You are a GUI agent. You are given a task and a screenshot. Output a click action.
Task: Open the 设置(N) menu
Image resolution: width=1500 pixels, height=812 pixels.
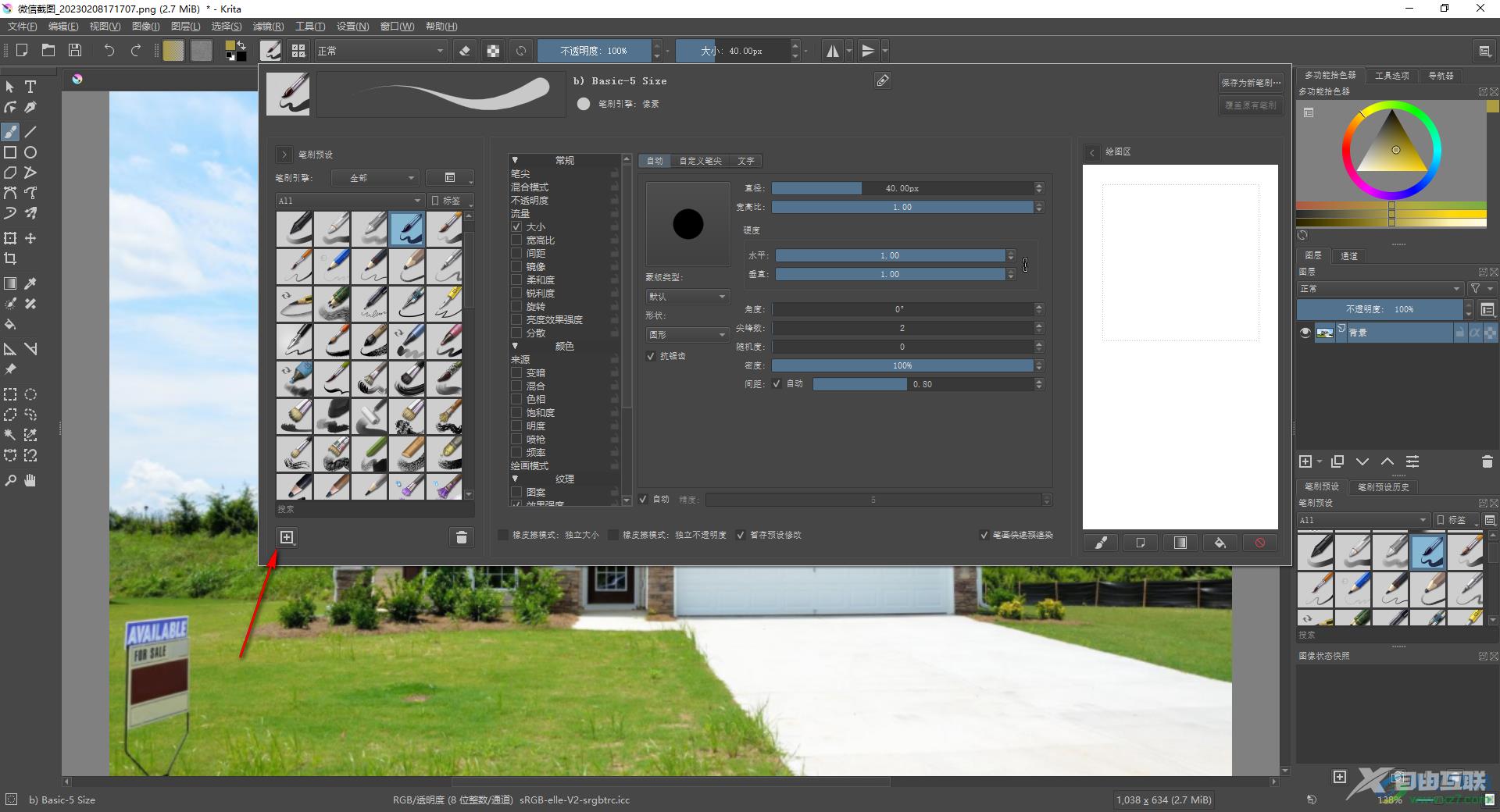click(x=352, y=27)
